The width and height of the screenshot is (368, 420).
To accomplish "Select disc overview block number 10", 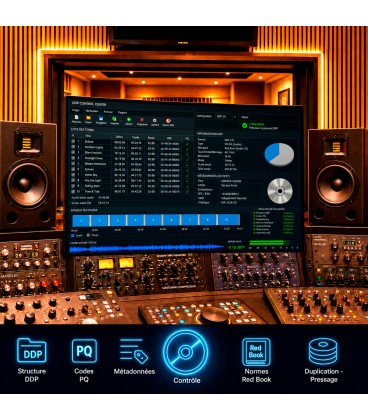I will tap(228, 220).
